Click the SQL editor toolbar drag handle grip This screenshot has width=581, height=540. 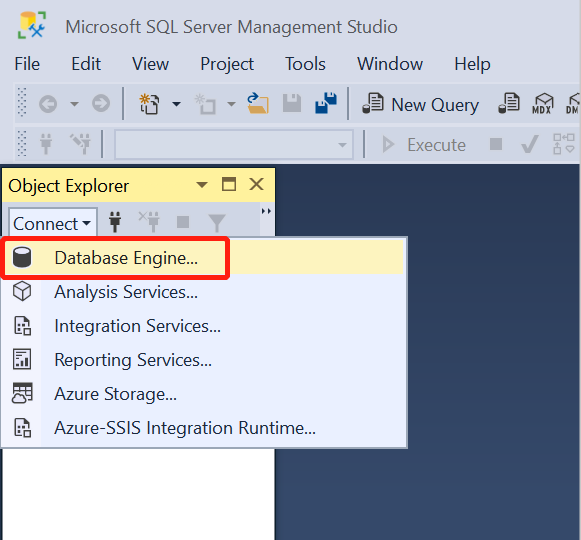click(x=22, y=143)
